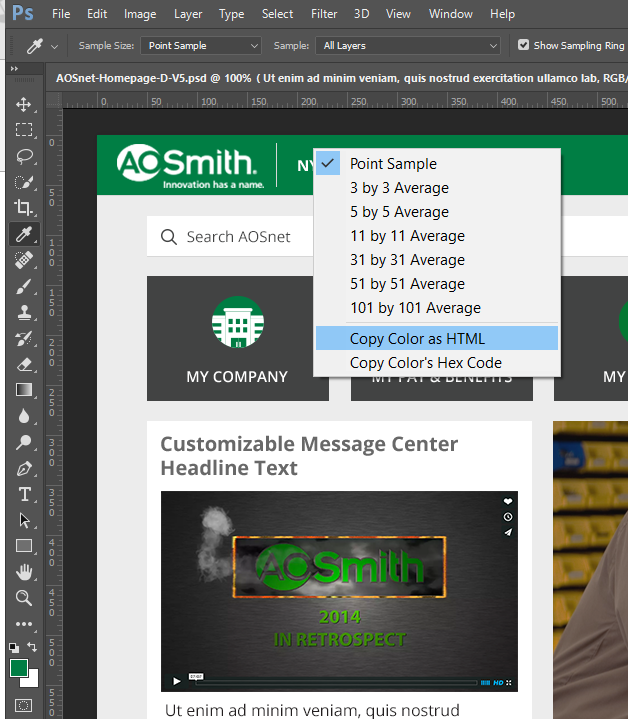Choose 101 by 101 Average
Screen dimensions: 628x719
[x=437, y=308]
